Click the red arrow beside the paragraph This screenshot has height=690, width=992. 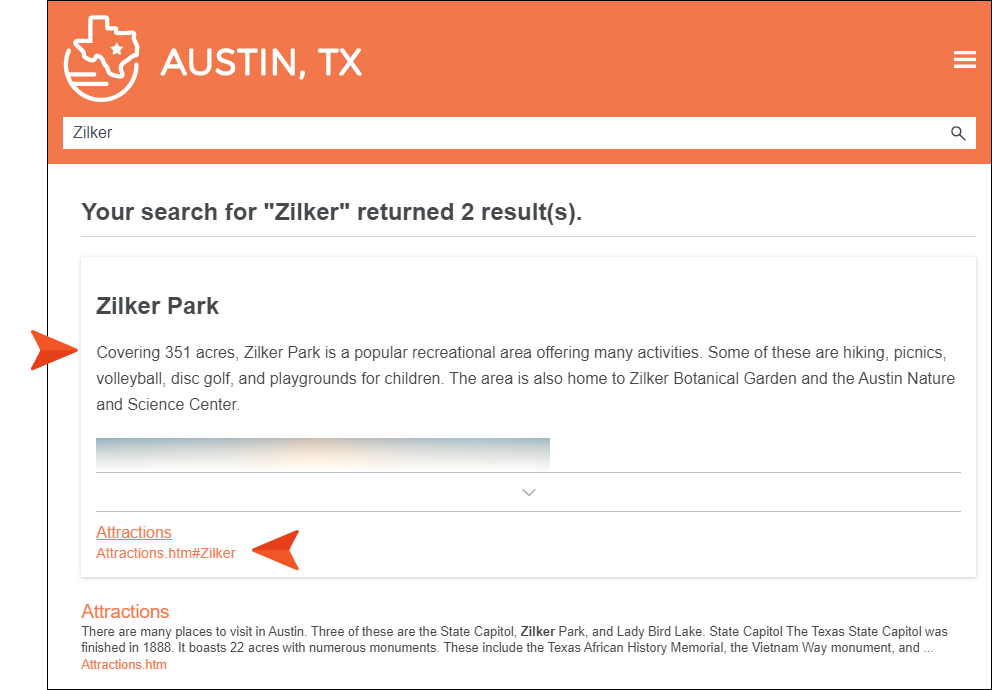tap(55, 350)
